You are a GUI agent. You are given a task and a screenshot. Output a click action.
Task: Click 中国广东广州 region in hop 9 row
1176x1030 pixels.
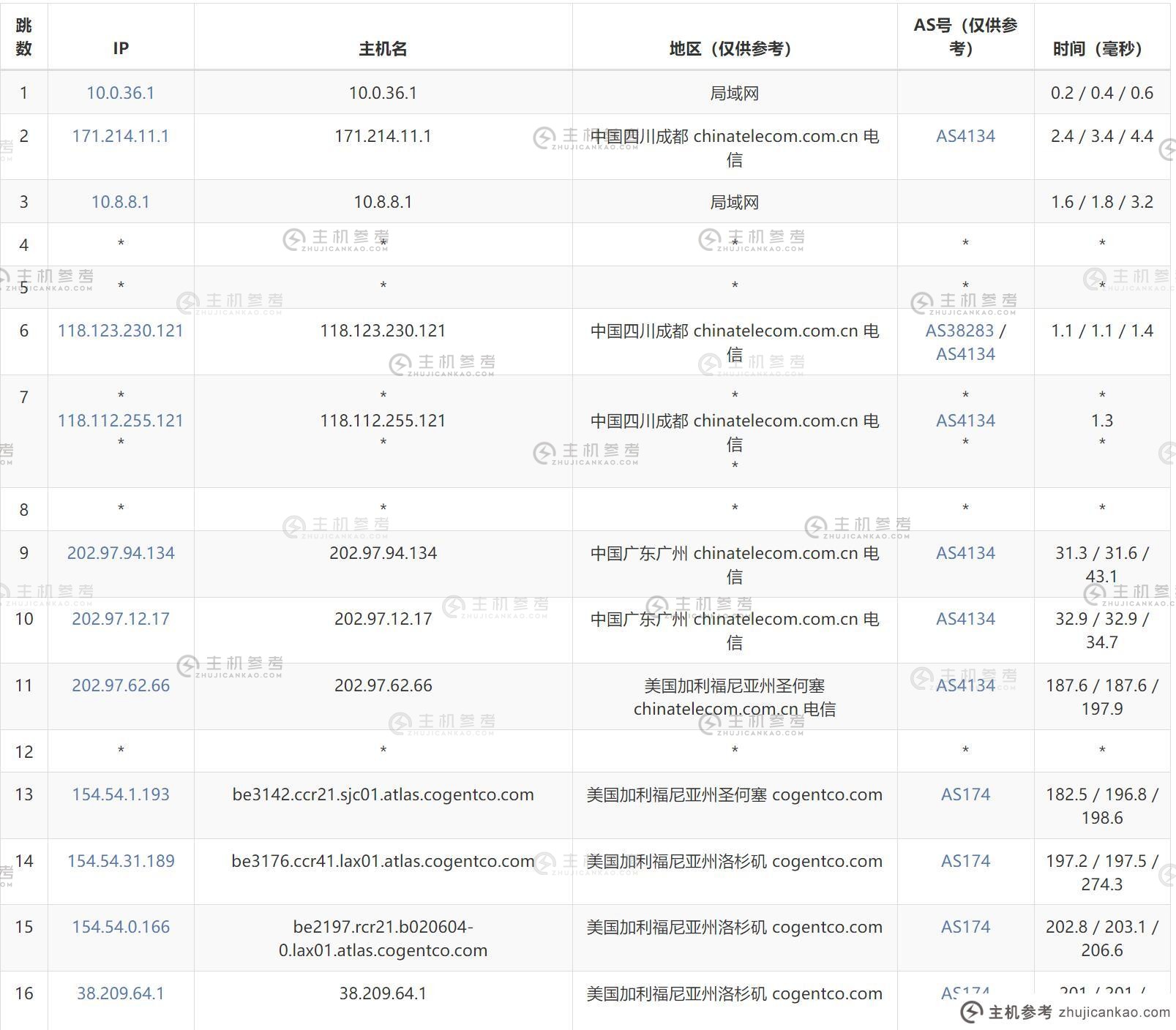tap(735, 565)
